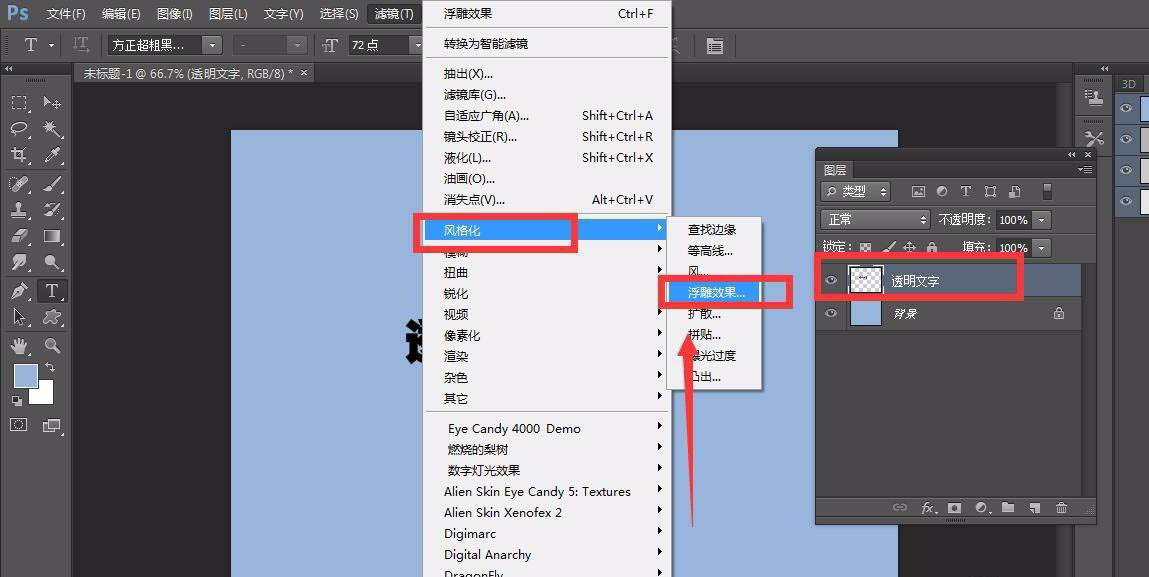Hide the 透明文字 layer
Image resolution: width=1149 pixels, height=577 pixels.
(x=830, y=280)
